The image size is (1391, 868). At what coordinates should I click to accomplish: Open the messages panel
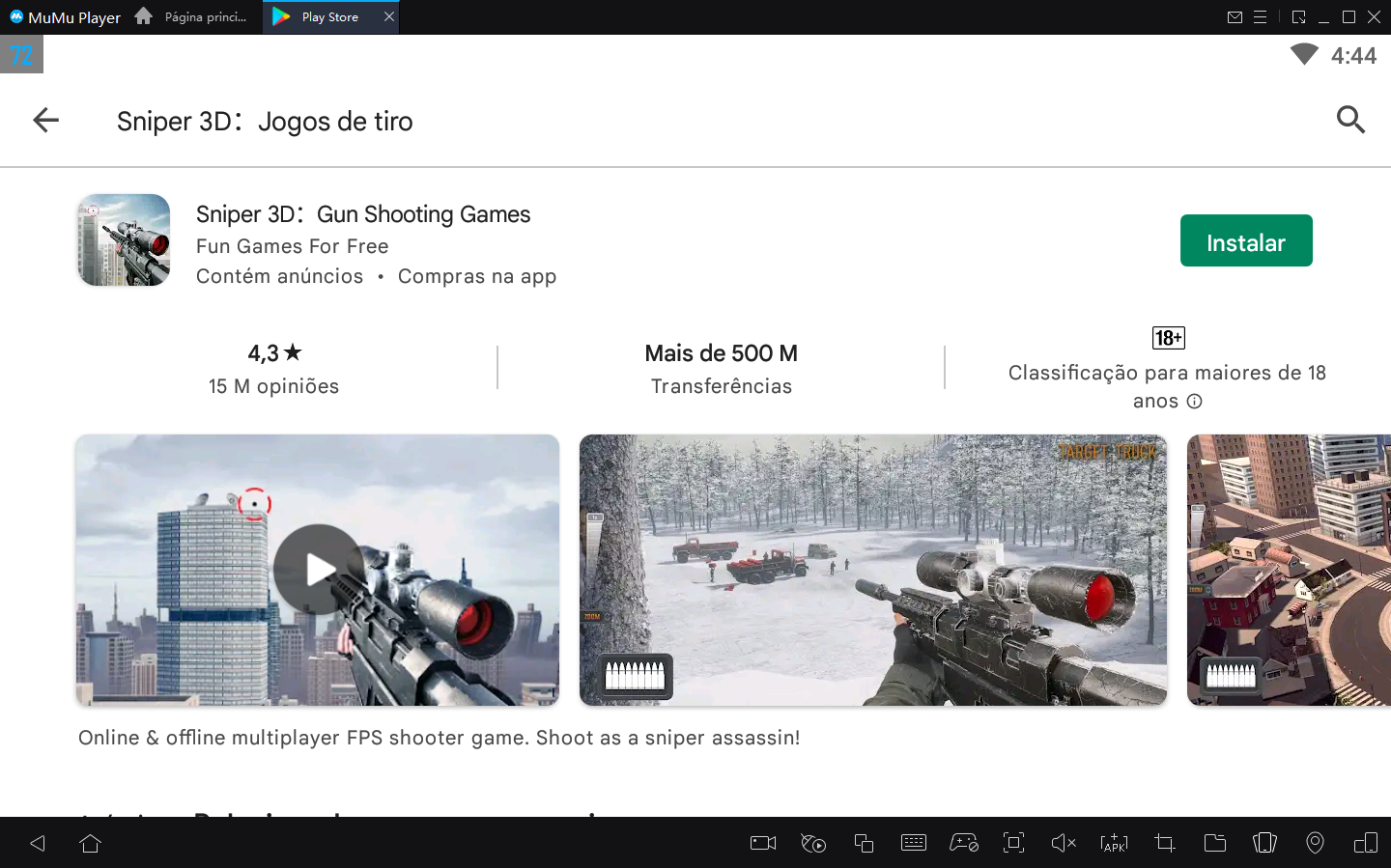[1236, 16]
